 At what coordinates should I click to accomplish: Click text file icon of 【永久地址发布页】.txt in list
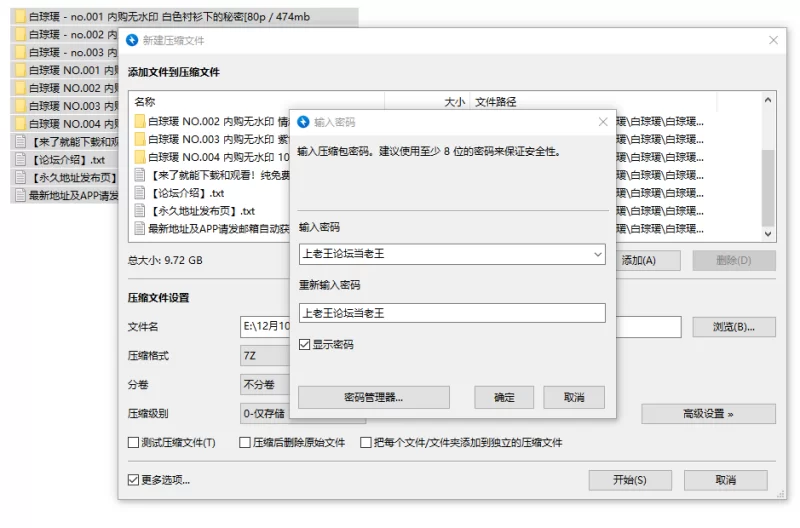(140, 211)
